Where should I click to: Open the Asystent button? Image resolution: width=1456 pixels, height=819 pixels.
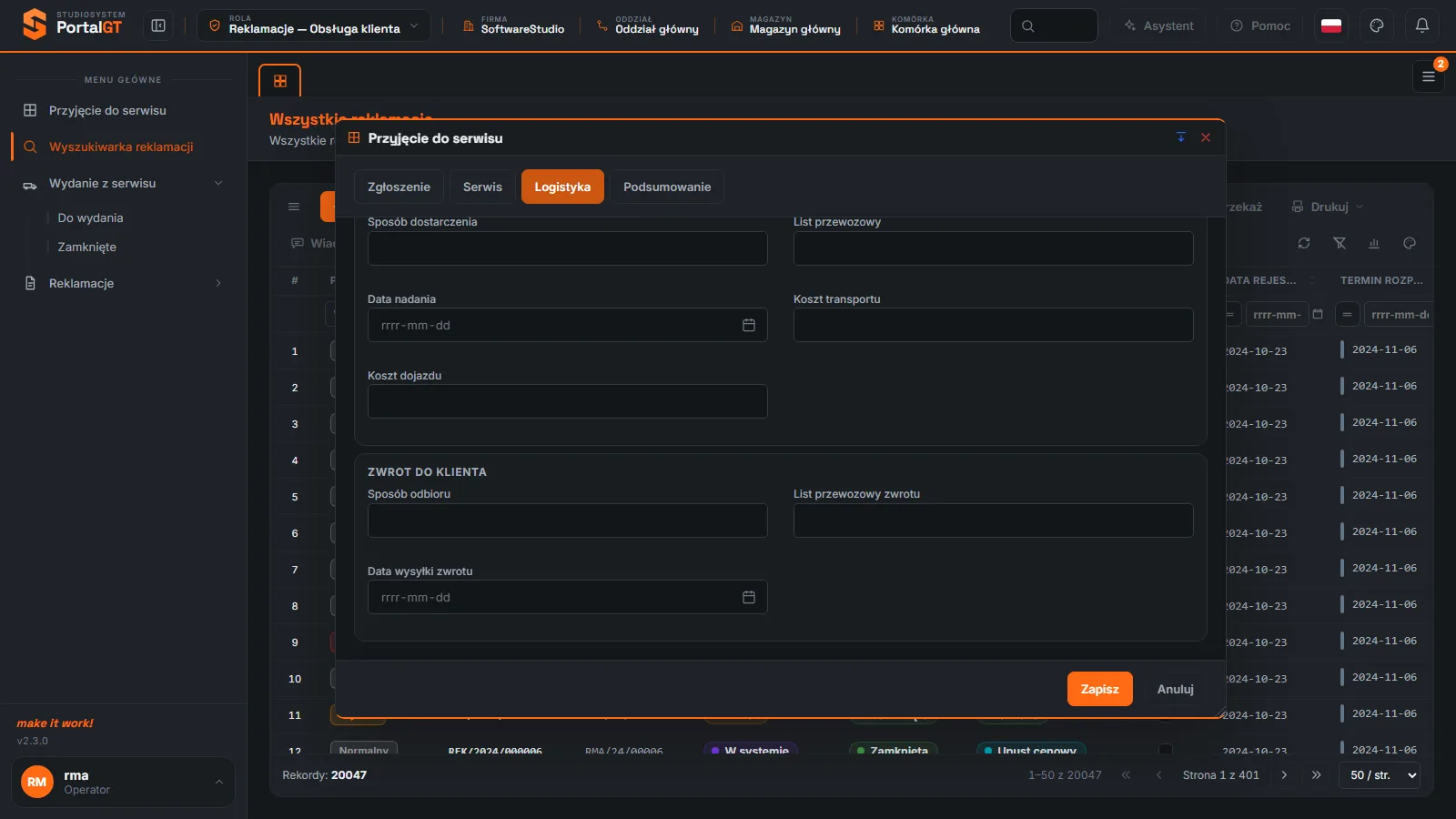tap(1159, 25)
